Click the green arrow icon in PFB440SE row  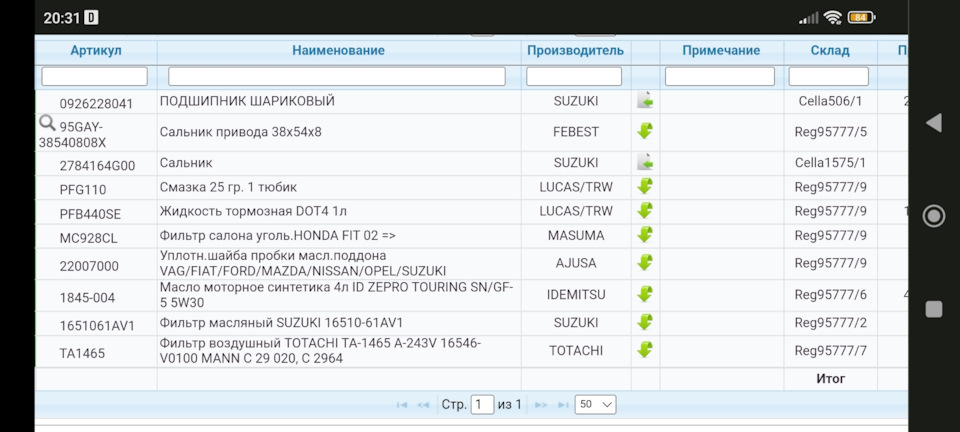click(x=645, y=210)
